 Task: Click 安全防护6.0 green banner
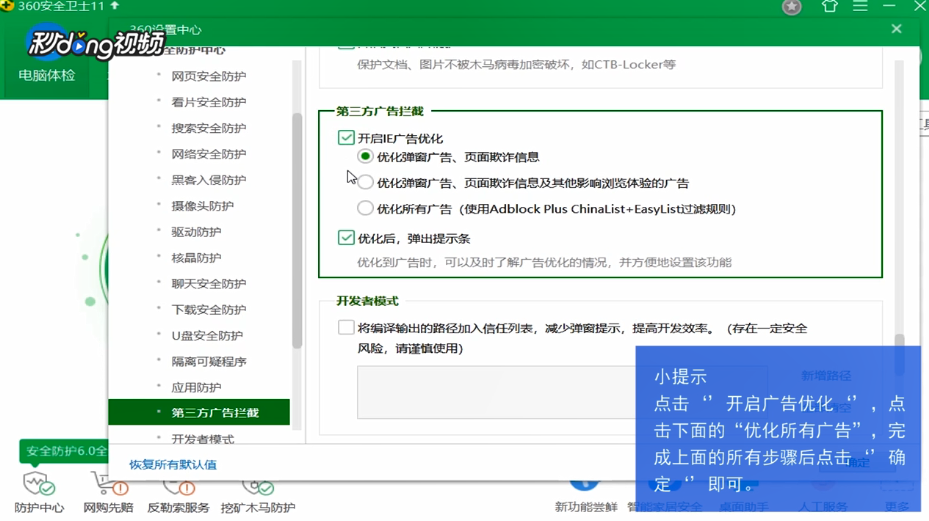click(64, 451)
